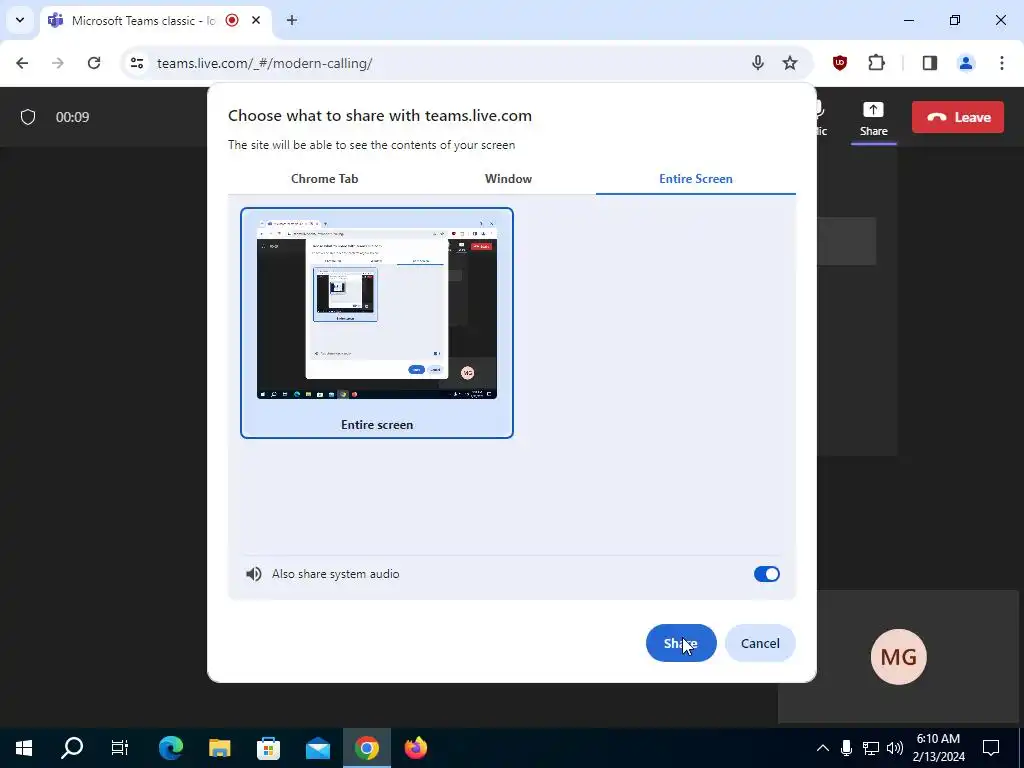The width and height of the screenshot is (1024, 768).
Task: Cancel the screen sharing dialog
Action: (760, 643)
